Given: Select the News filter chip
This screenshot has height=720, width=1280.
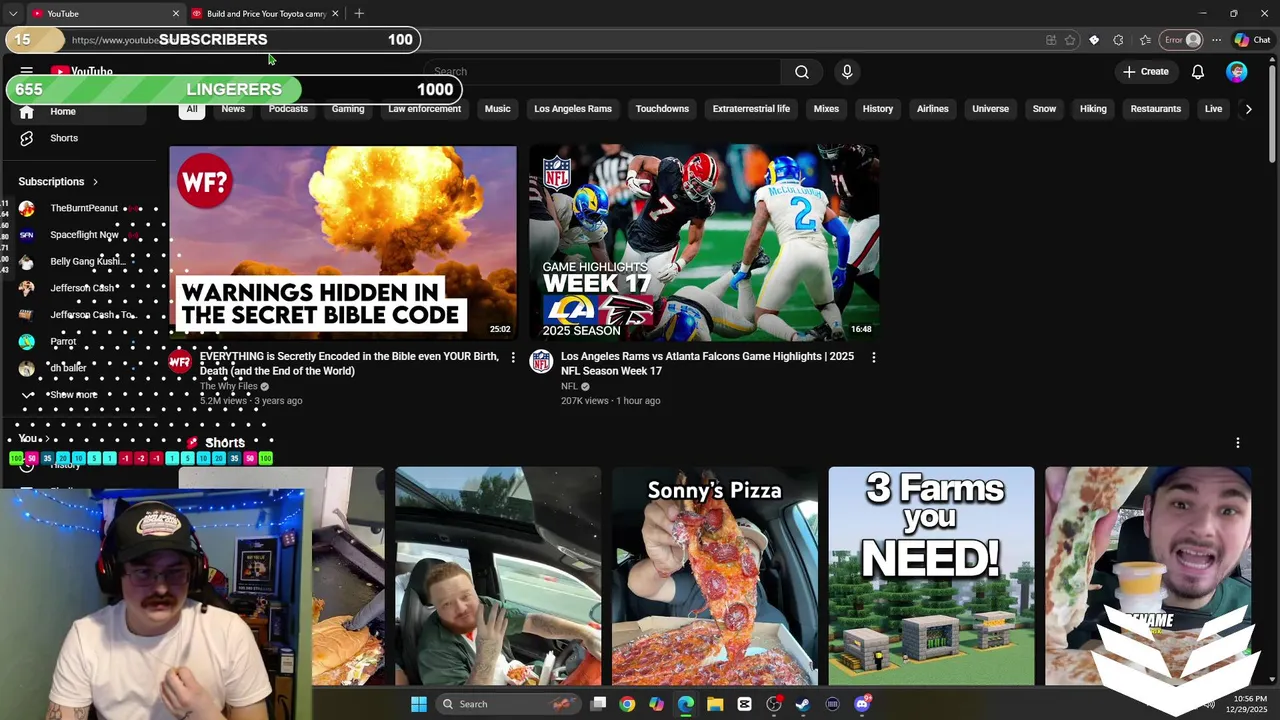Looking at the screenshot, I should pyautogui.click(x=233, y=109).
